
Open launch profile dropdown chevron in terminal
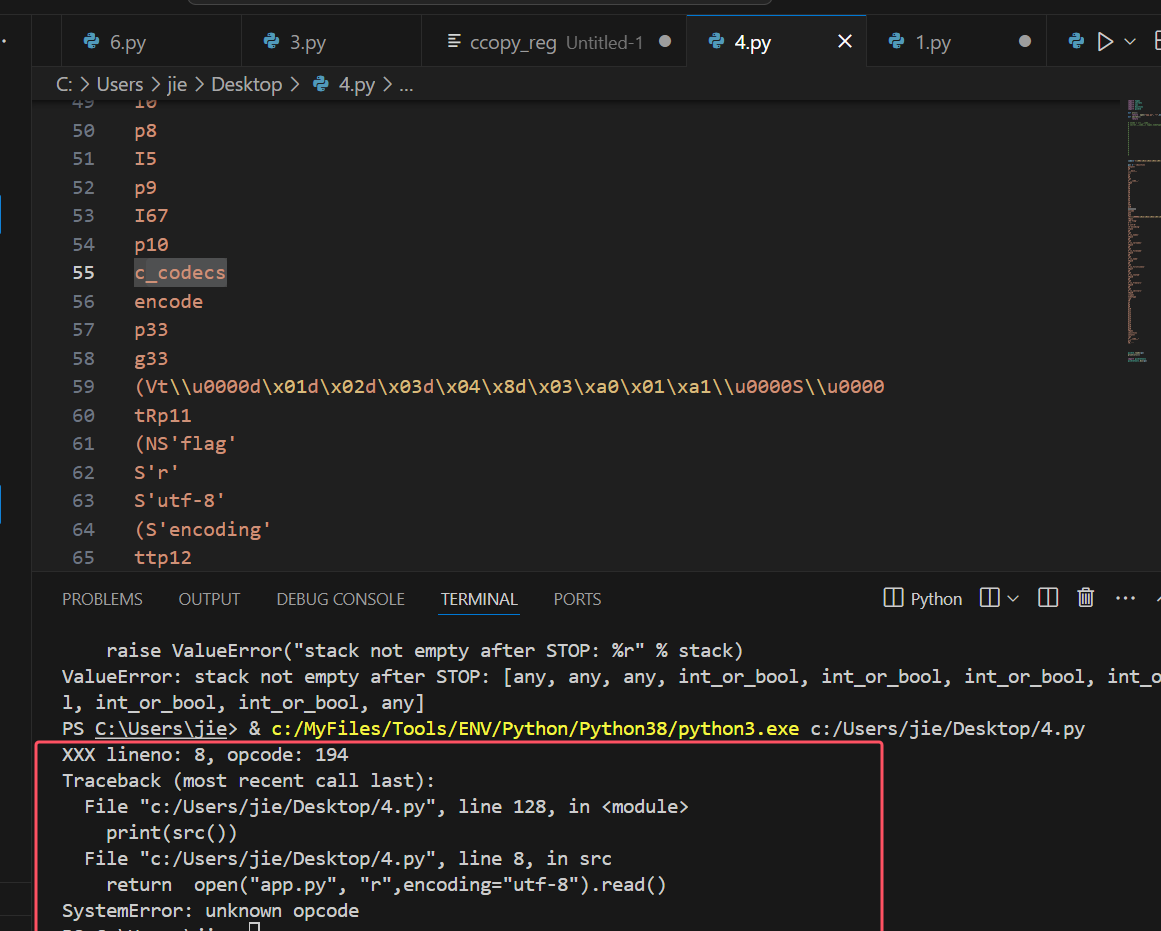1013,598
